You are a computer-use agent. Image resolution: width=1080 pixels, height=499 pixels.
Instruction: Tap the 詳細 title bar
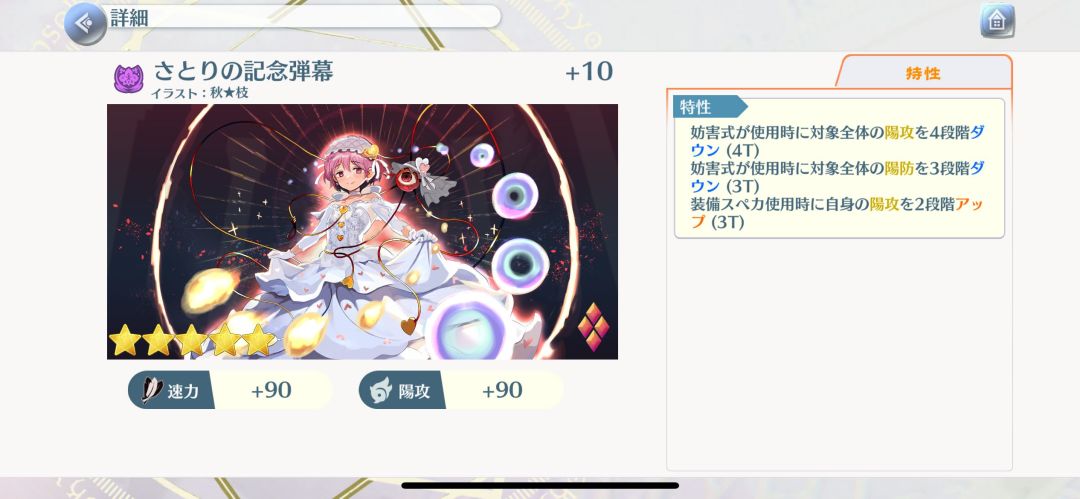click(x=302, y=17)
